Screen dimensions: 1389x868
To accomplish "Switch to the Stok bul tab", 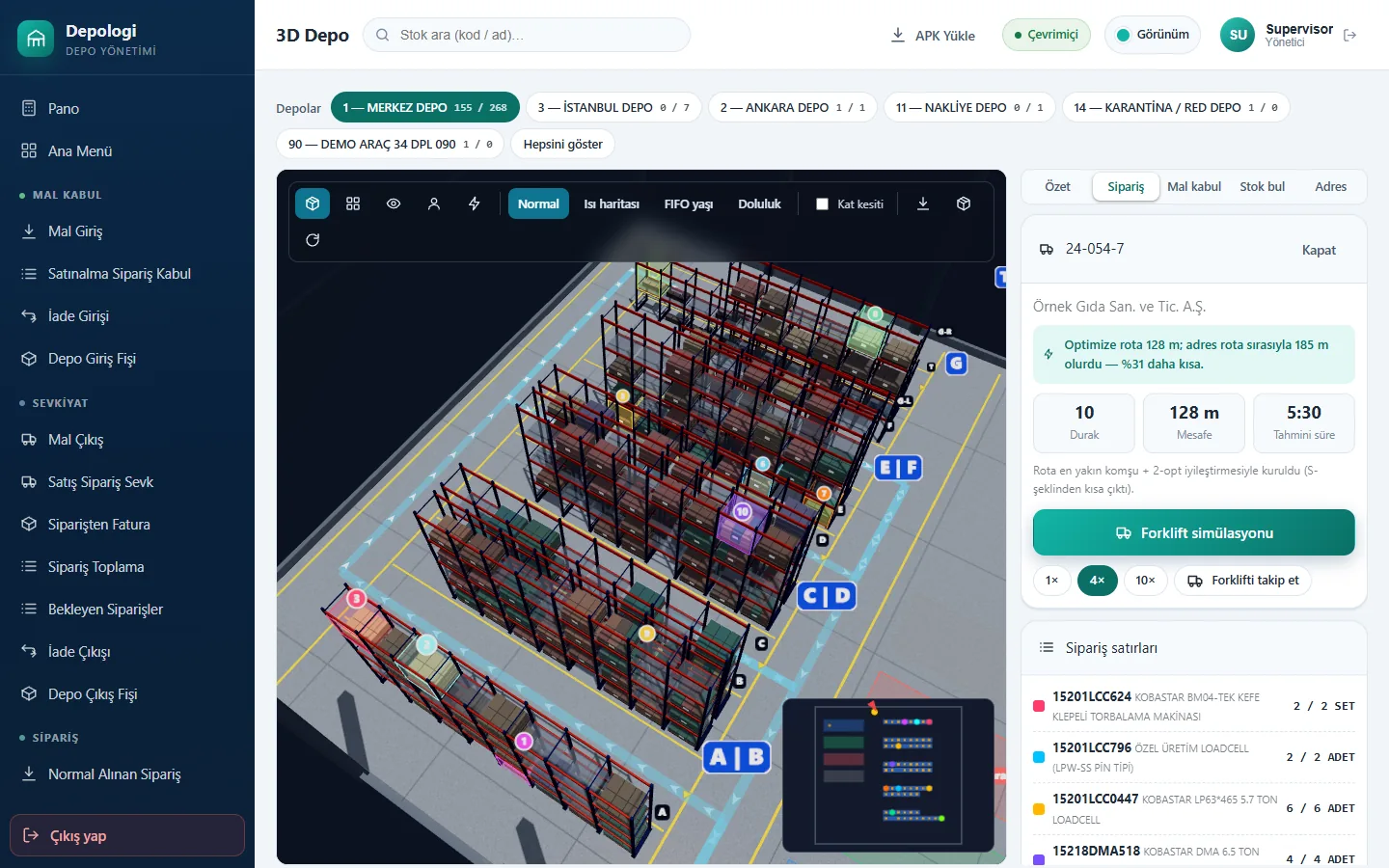I will [1262, 186].
